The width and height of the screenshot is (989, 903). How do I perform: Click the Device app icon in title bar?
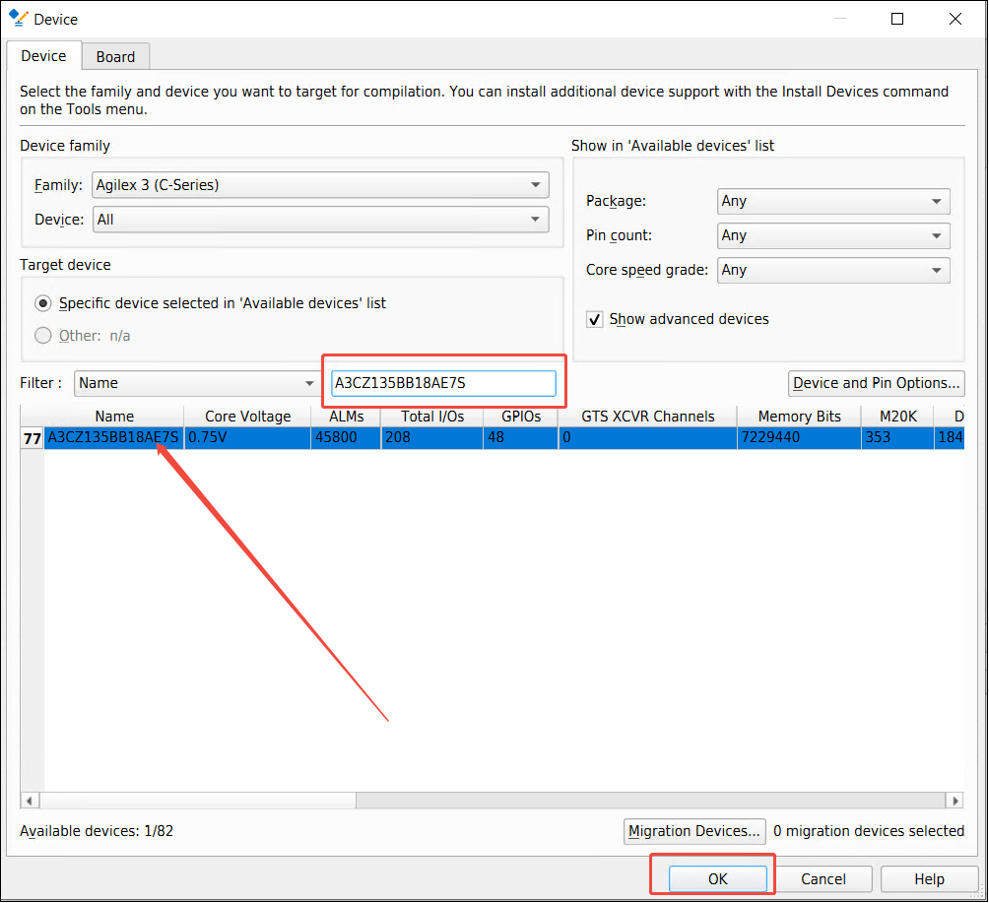point(18,18)
